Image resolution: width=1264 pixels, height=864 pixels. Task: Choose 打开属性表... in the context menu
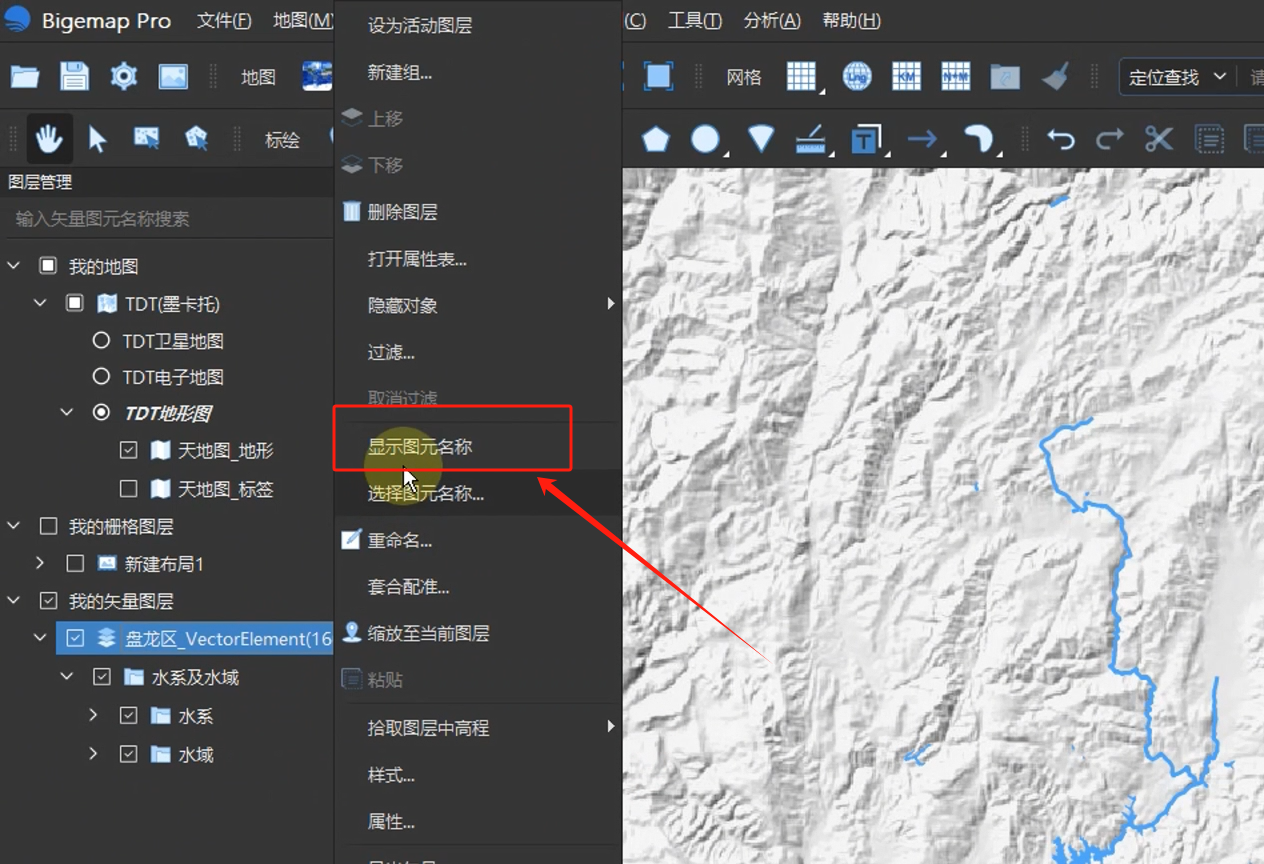[478, 259]
